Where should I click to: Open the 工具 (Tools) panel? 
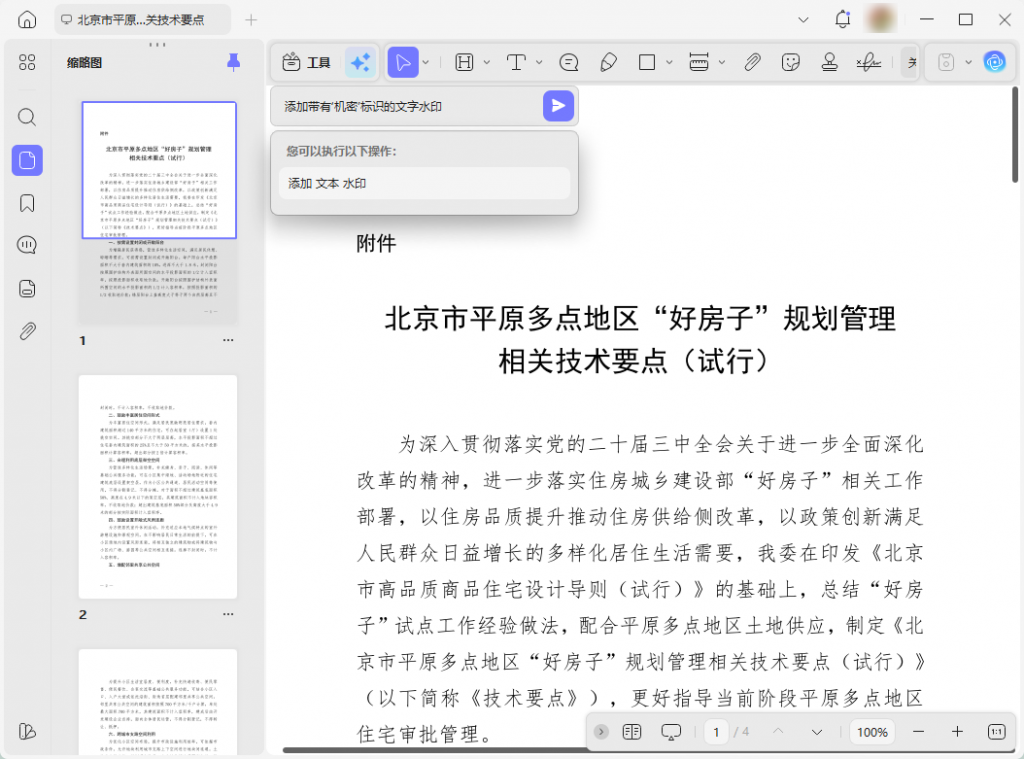[306, 62]
